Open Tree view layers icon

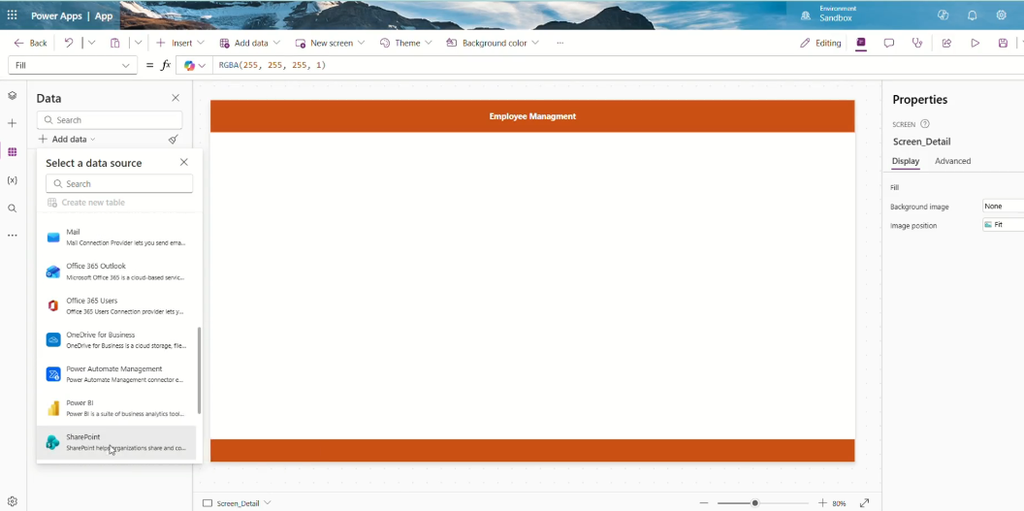12,95
